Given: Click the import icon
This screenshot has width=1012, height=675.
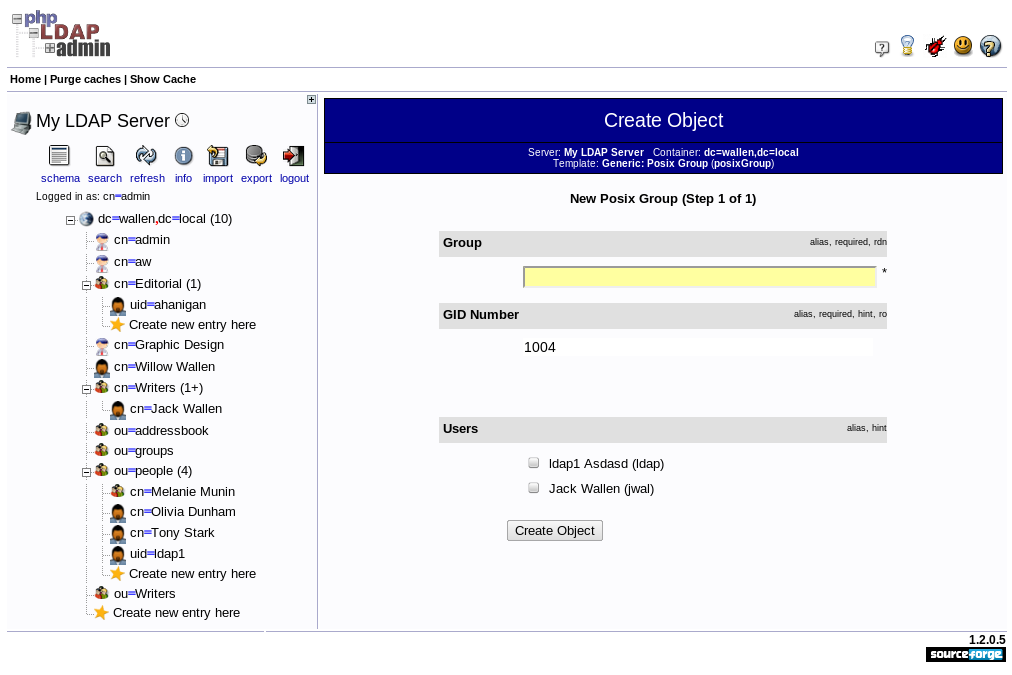Looking at the screenshot, I should coord(217,156).
